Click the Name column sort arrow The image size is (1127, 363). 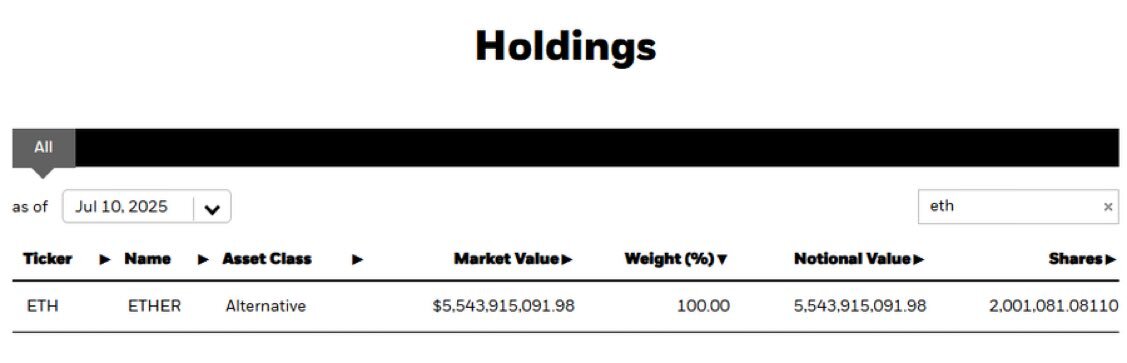tap(203, 259)
